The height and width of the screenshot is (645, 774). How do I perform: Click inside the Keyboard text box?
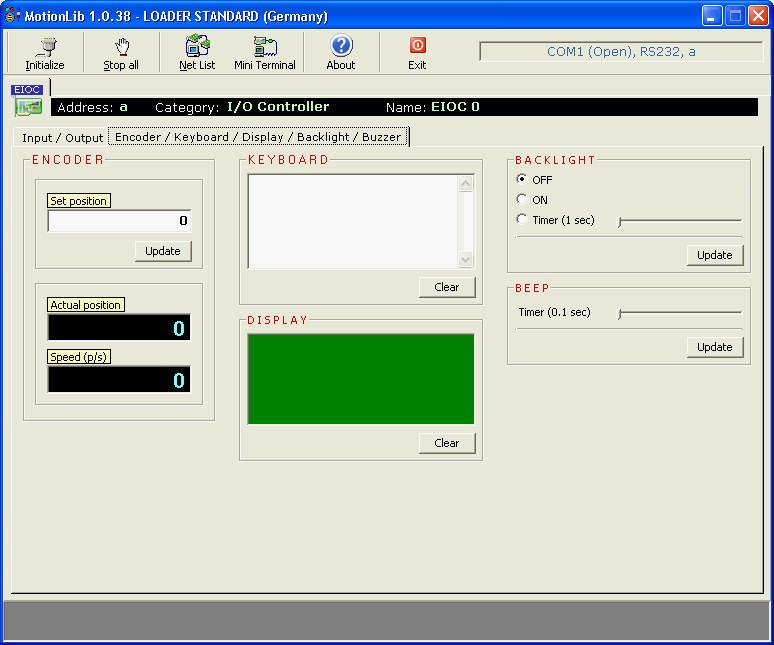pyautogui.click(x=353, y=221)
